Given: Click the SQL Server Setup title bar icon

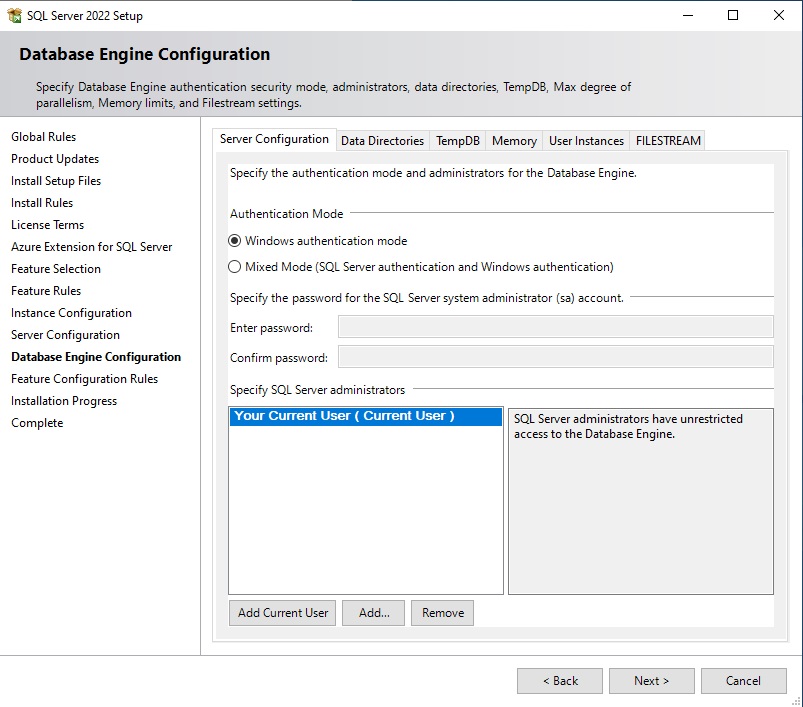Looking at the screenshot, I should click(x=14, y=15).
